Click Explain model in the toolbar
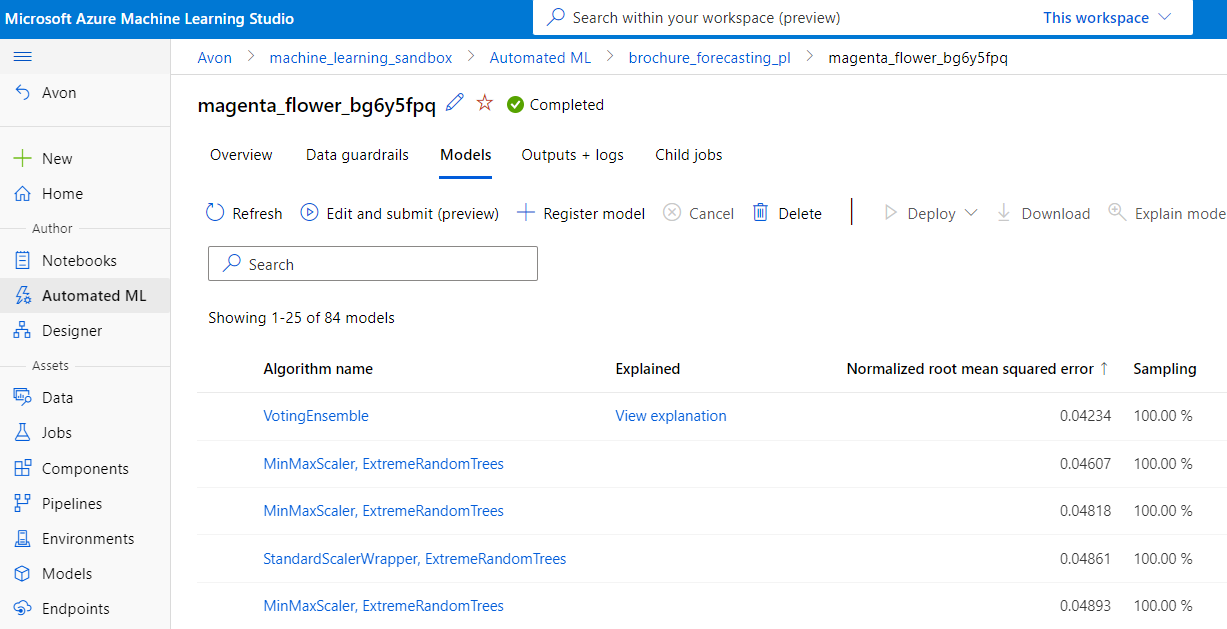The height and width of the screenshot is (629, 1227). [x=1167, y=213]
